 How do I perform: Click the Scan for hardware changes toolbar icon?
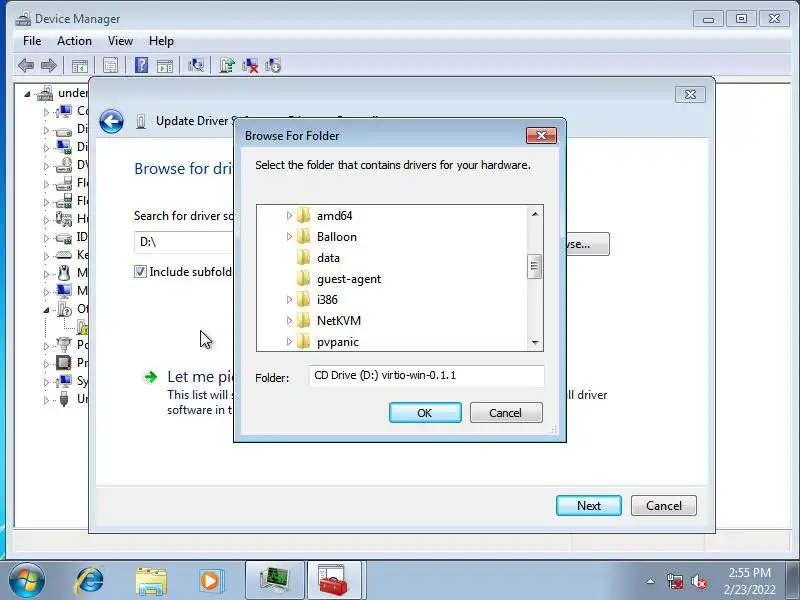196,65
